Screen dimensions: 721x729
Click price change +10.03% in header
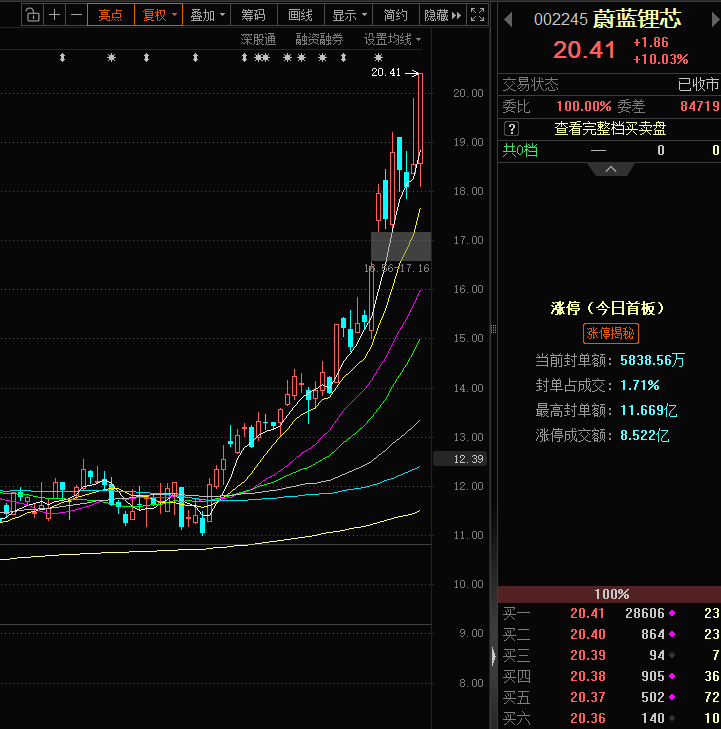point(661,60)
